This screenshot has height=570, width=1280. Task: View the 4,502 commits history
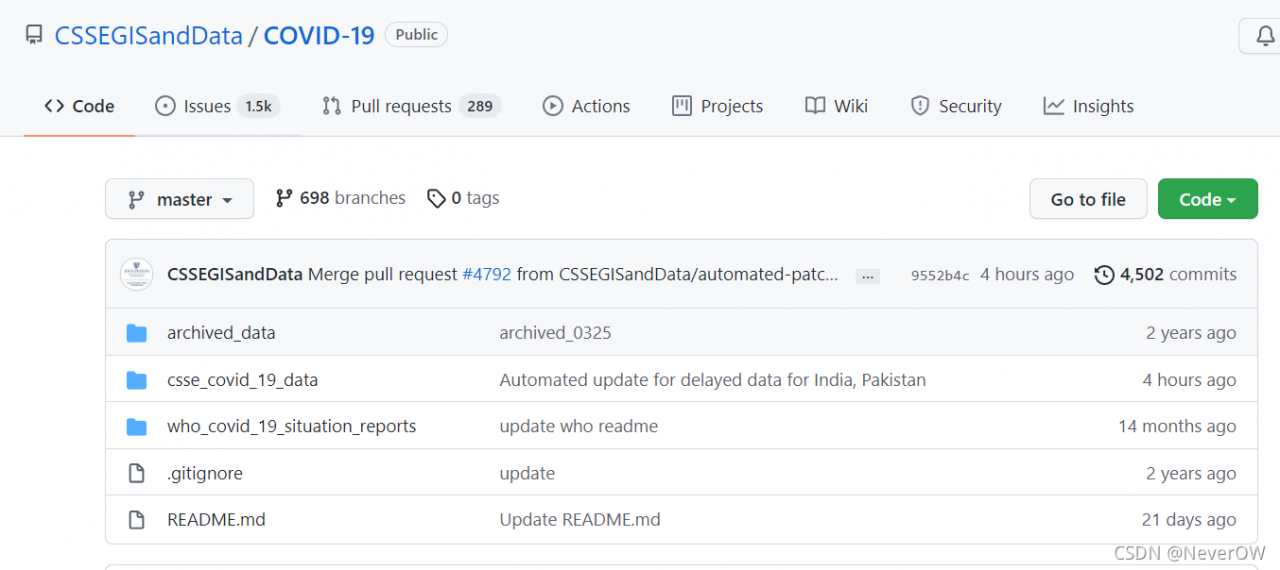tap(1166, 274)
